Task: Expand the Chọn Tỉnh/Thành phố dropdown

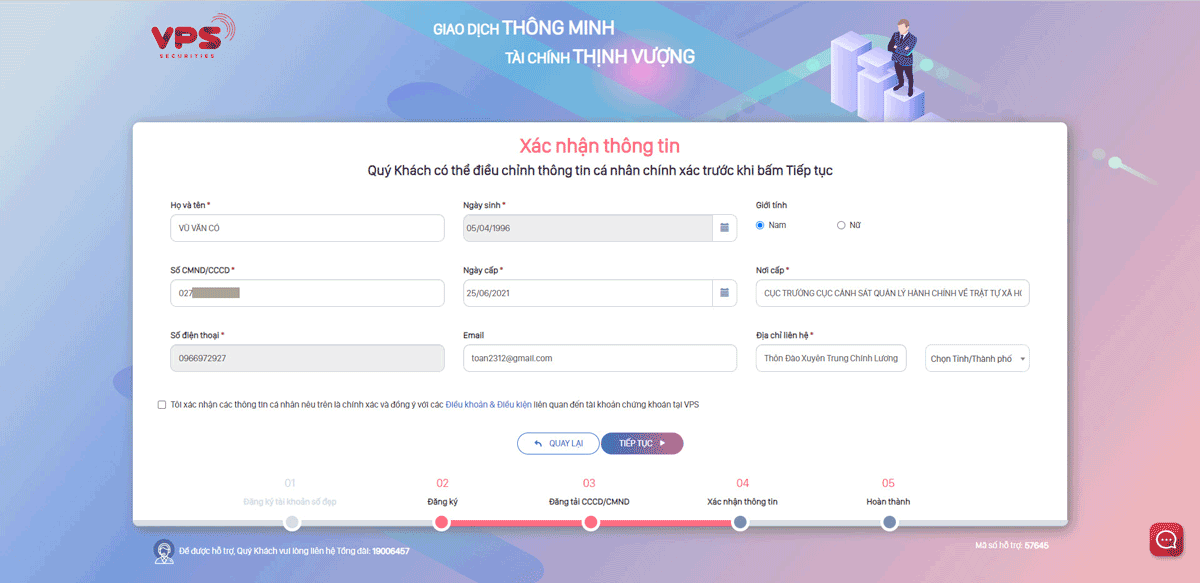Action: coord(977,358)
